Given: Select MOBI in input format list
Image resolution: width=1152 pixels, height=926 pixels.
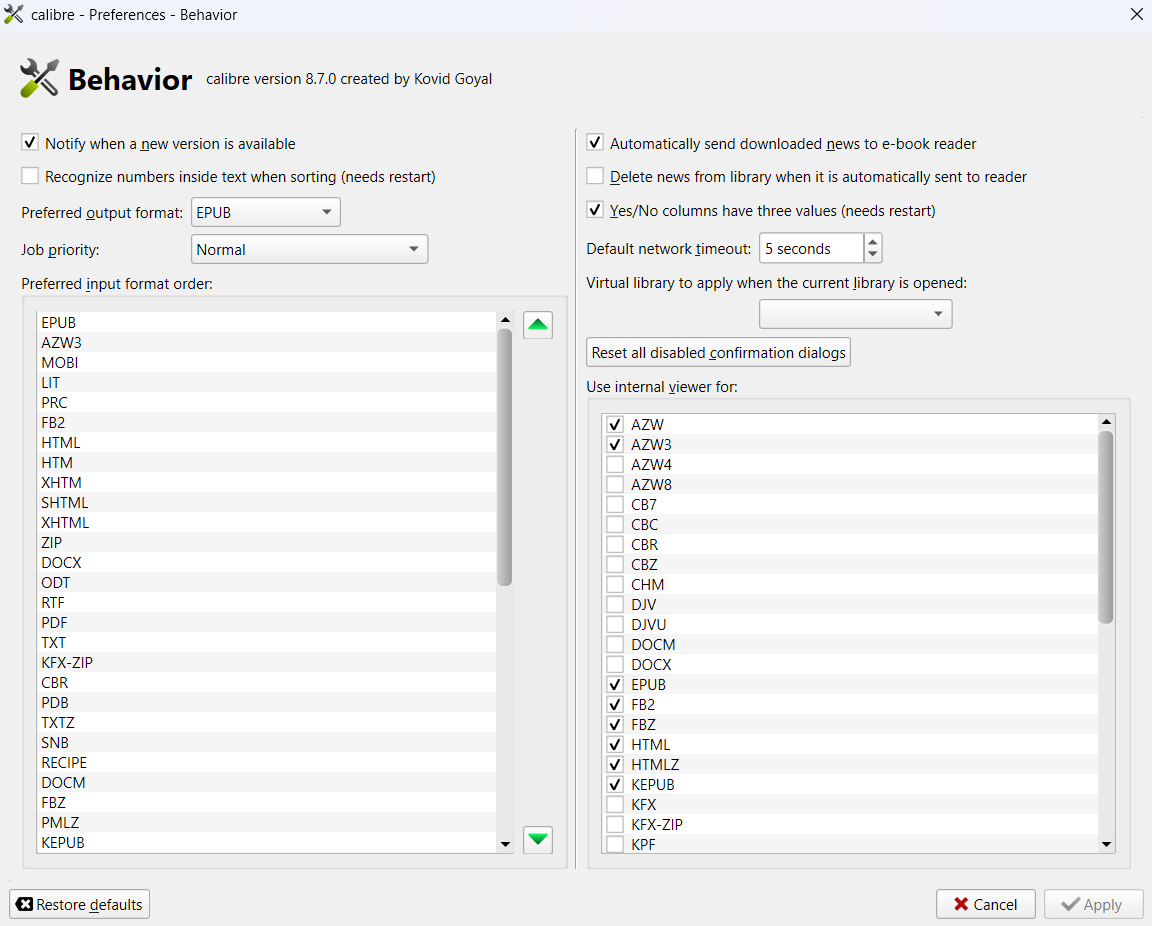Looking at the screenshot, I should [267, 362].
